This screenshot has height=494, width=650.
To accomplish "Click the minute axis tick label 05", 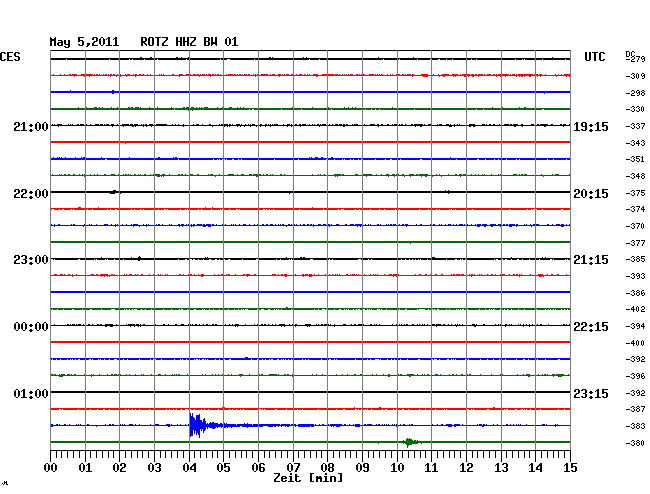I will (x=223, y=468).
